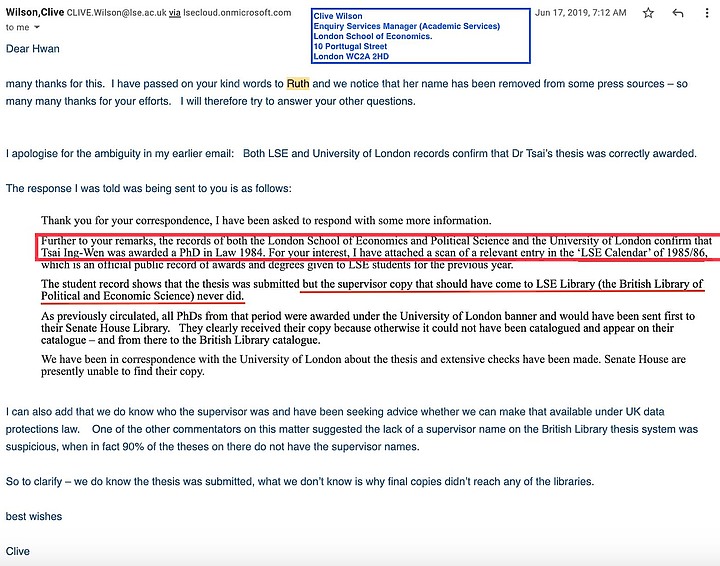The height and width of the screenshot is (566, 720).
Task: Click 'Enquiry Services Manager' line in signature
Action: [407, 26]
